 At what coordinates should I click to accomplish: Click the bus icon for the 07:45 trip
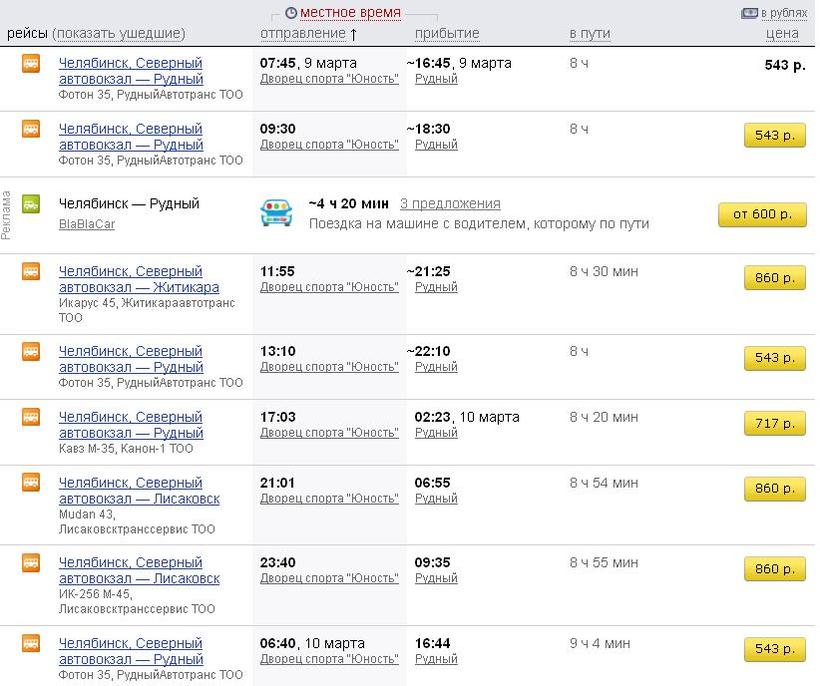tap(31, 63)
